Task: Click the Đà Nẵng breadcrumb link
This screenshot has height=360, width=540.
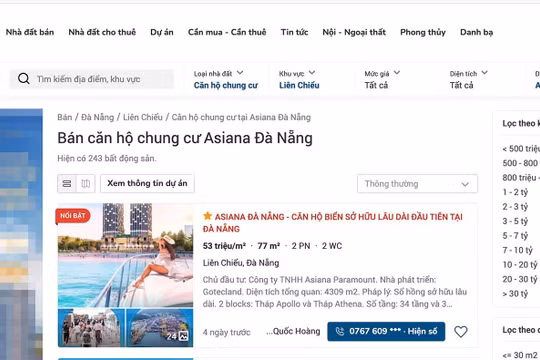Action: click(x=97, y=117)
